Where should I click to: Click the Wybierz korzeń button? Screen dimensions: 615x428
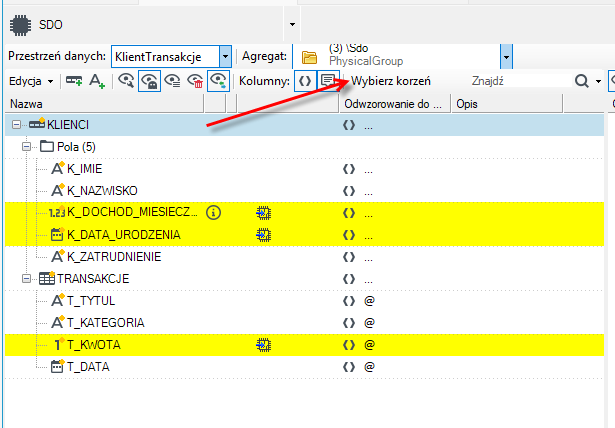[391, 81]
